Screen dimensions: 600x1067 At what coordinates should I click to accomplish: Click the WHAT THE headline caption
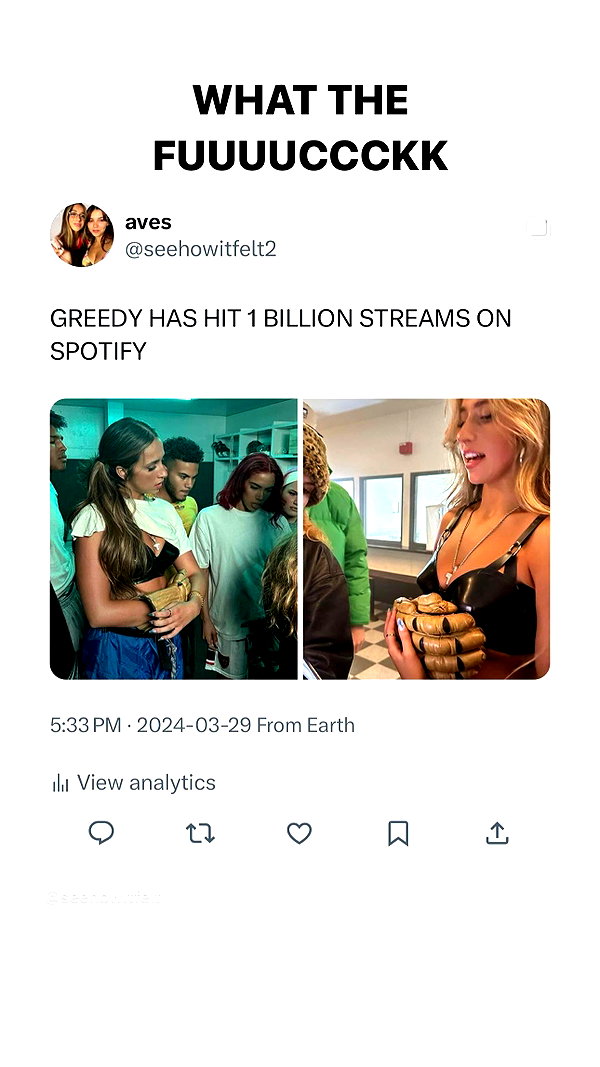coord(300,100)
